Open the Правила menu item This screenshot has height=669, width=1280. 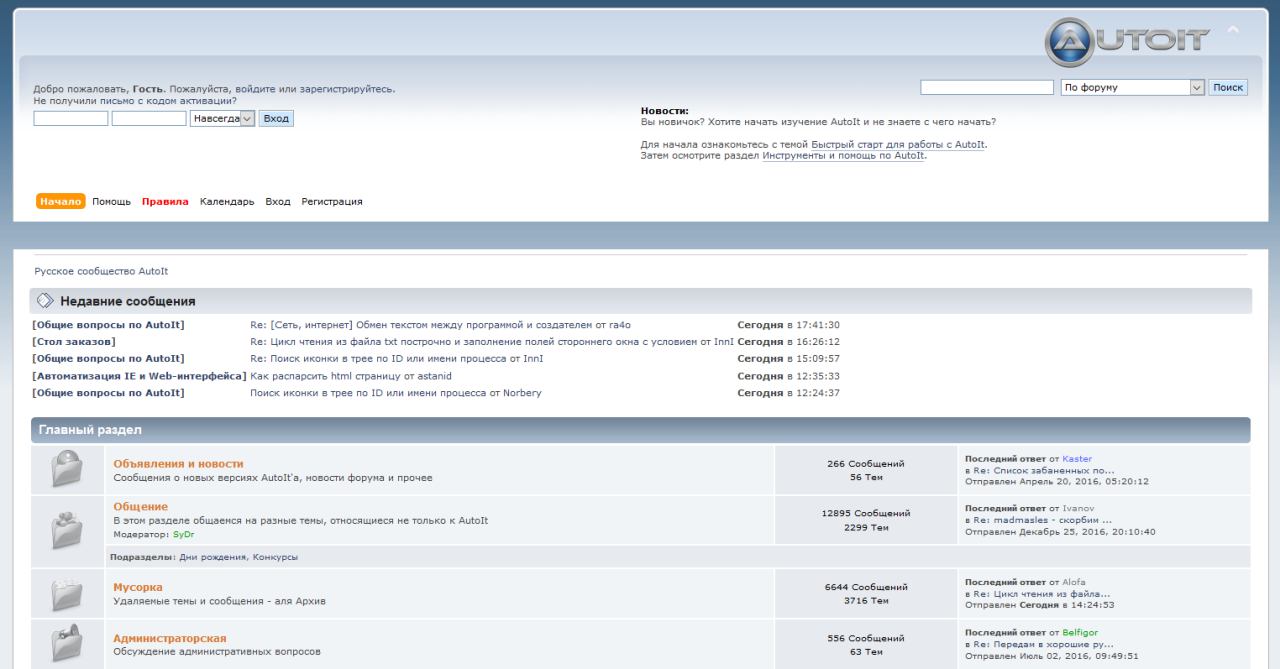pos(165,202)
